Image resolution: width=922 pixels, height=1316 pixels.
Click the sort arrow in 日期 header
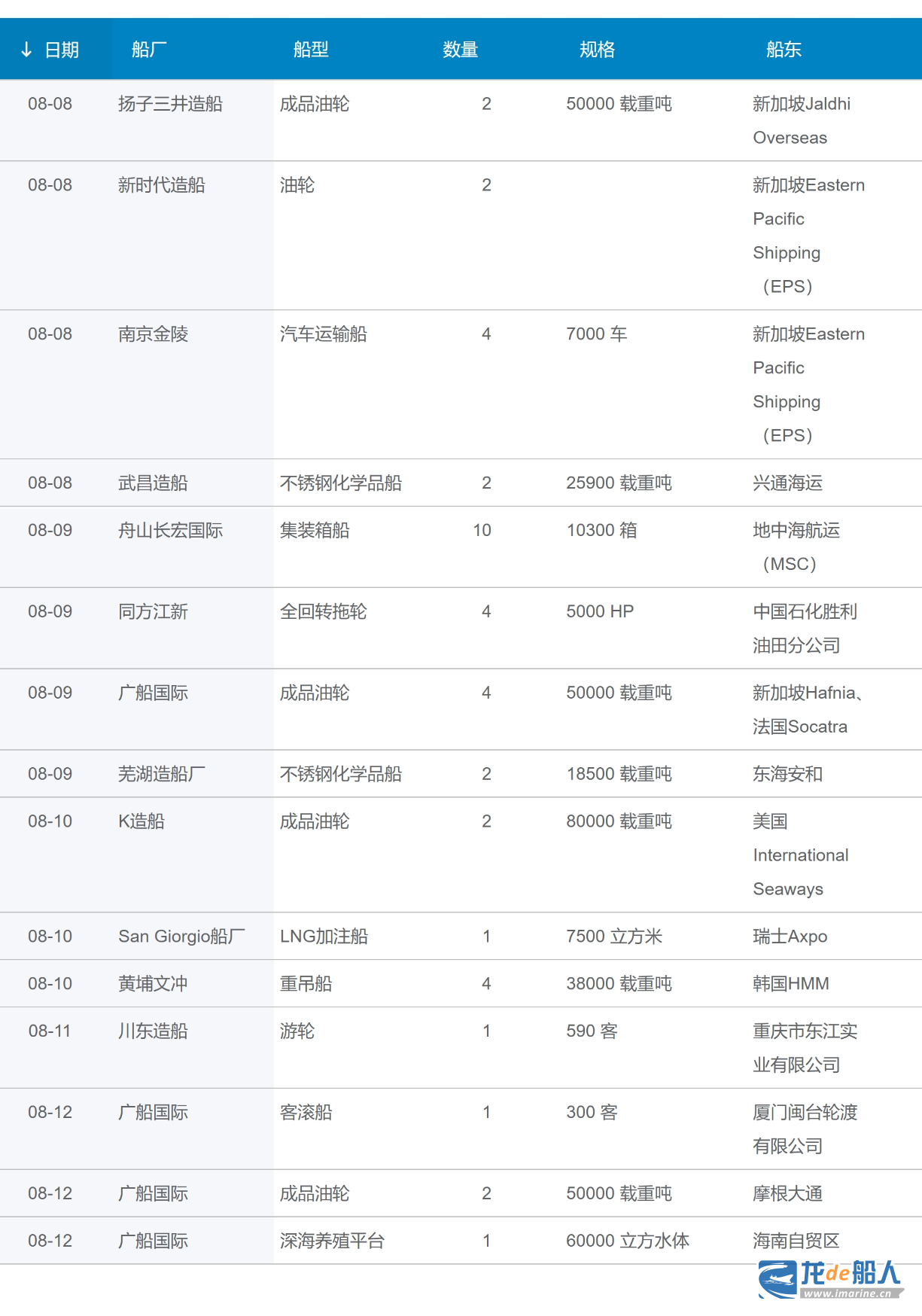pyautogui.click(x=26, y=50)
